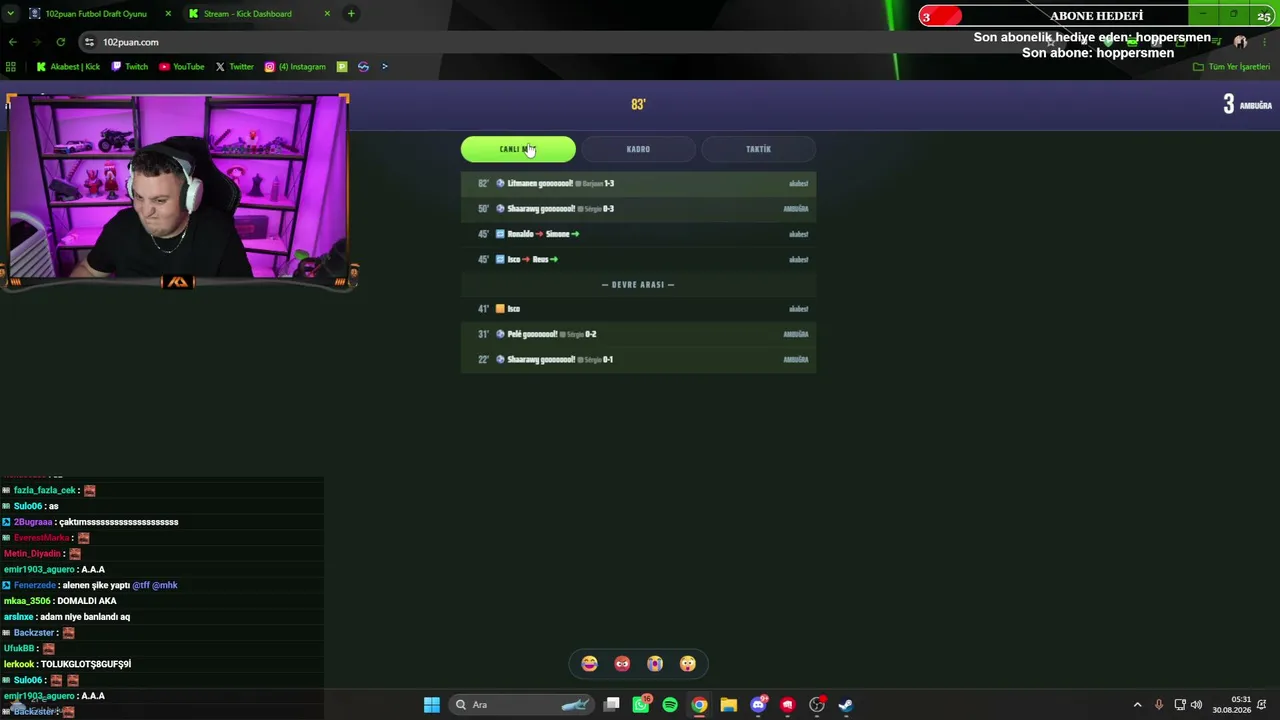Click the mkaa_3506 chat message
This screenshot has width=1280, height=720.
pos(60,601)
